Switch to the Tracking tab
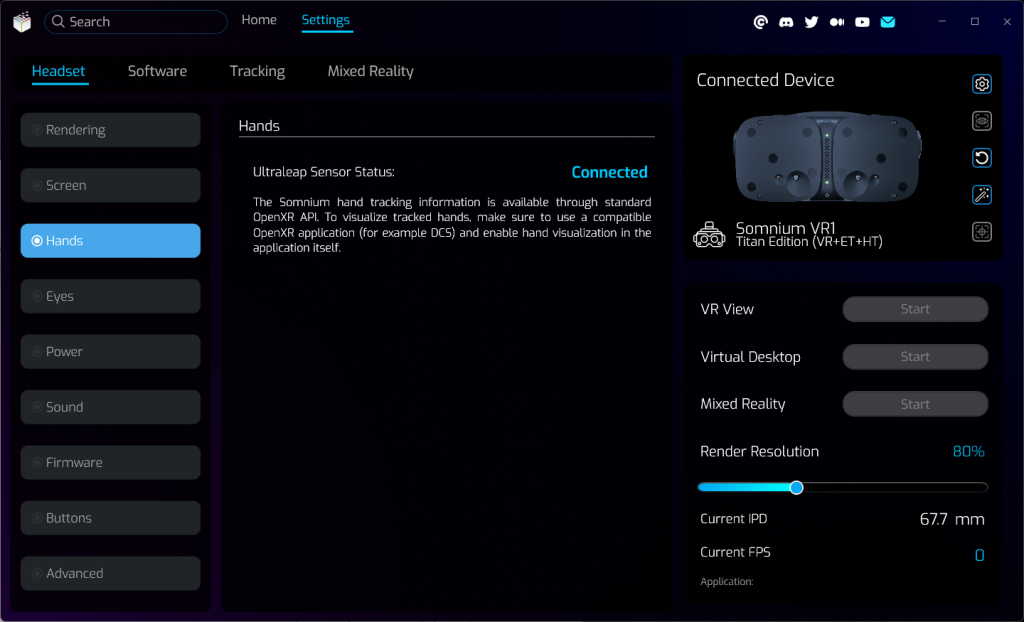Screen dimensions: 1024x622 (257, 71)
